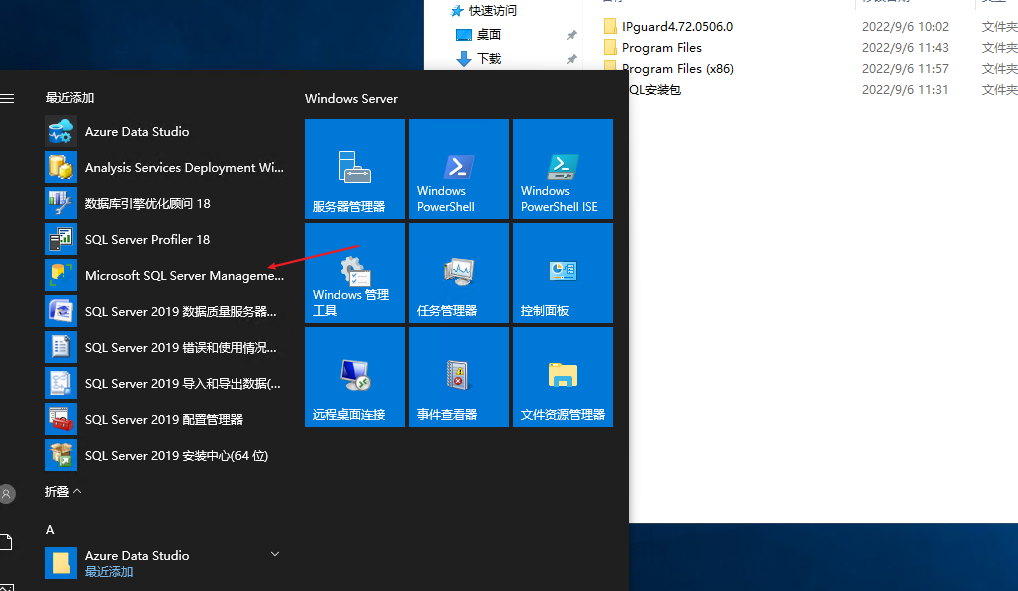Click the Windows Server group title
The image size is (1018, 591).
tap(351, 99)
